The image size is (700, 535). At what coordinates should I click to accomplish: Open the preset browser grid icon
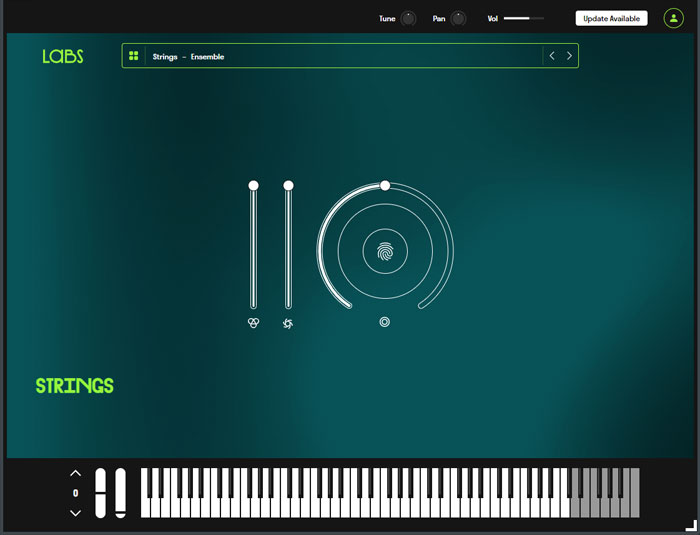[133, 56]
